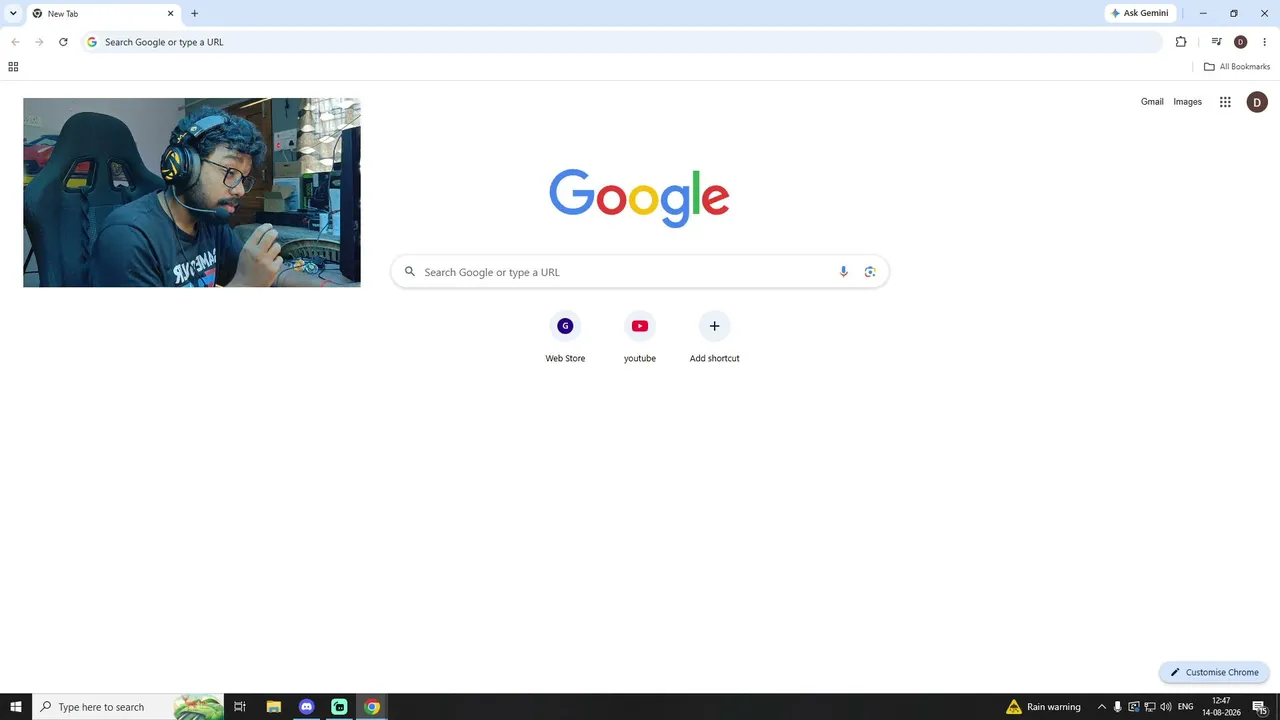Open the Web Store shortcut
The width and height of the screenshot is (1280, 720).
point(565,337)
